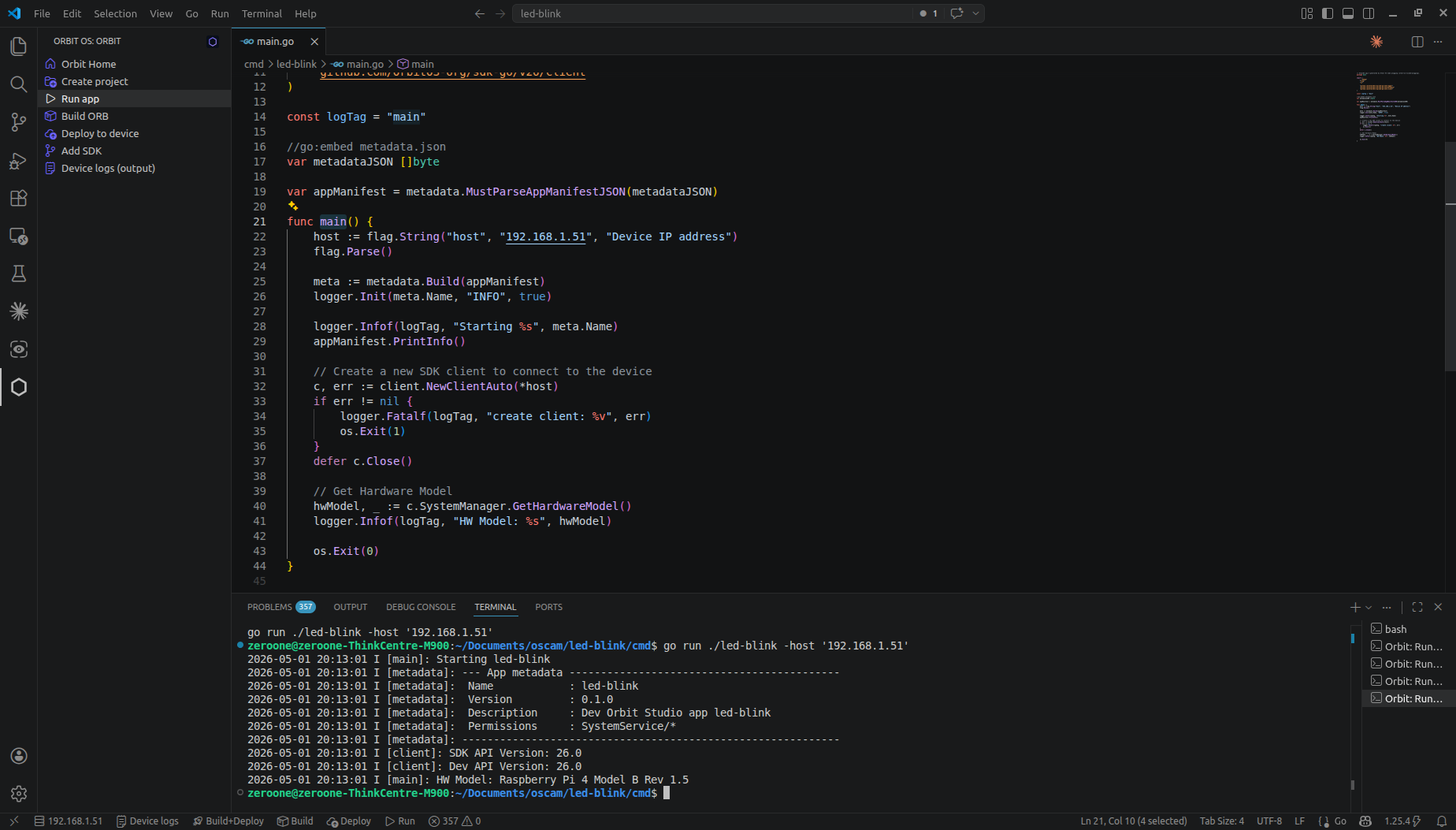Change UTF-8 file encoding
Screen dimensions: 1456x830
point(1269,821)
